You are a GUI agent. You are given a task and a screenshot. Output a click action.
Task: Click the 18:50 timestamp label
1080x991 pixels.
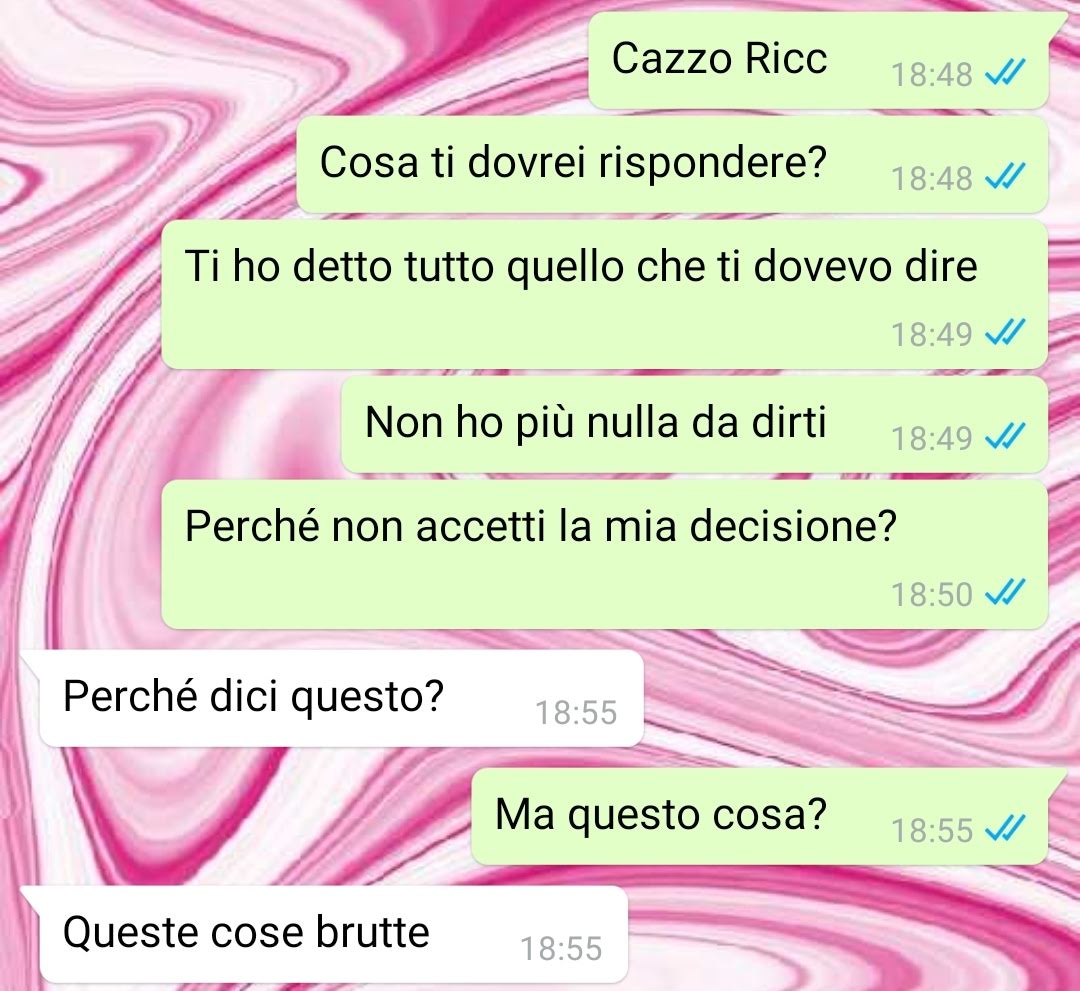pos(932,594)
